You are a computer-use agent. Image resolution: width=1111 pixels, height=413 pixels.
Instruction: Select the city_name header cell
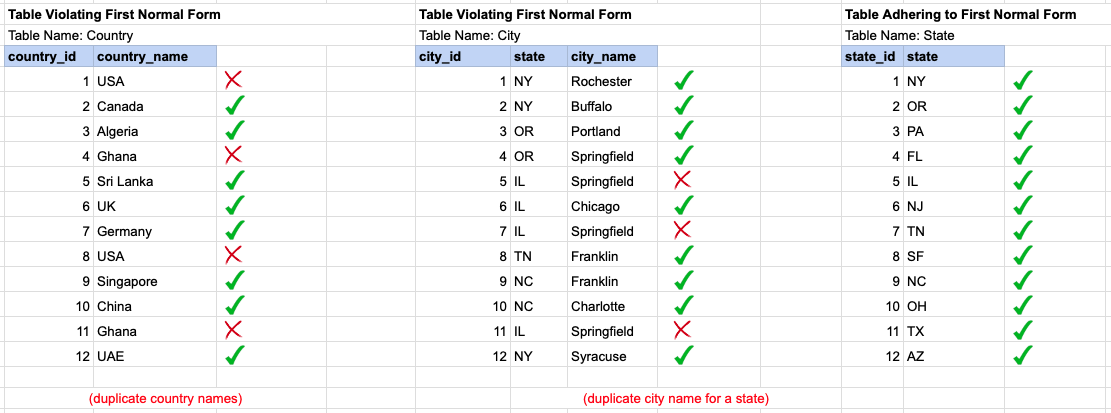pos(612,56)
